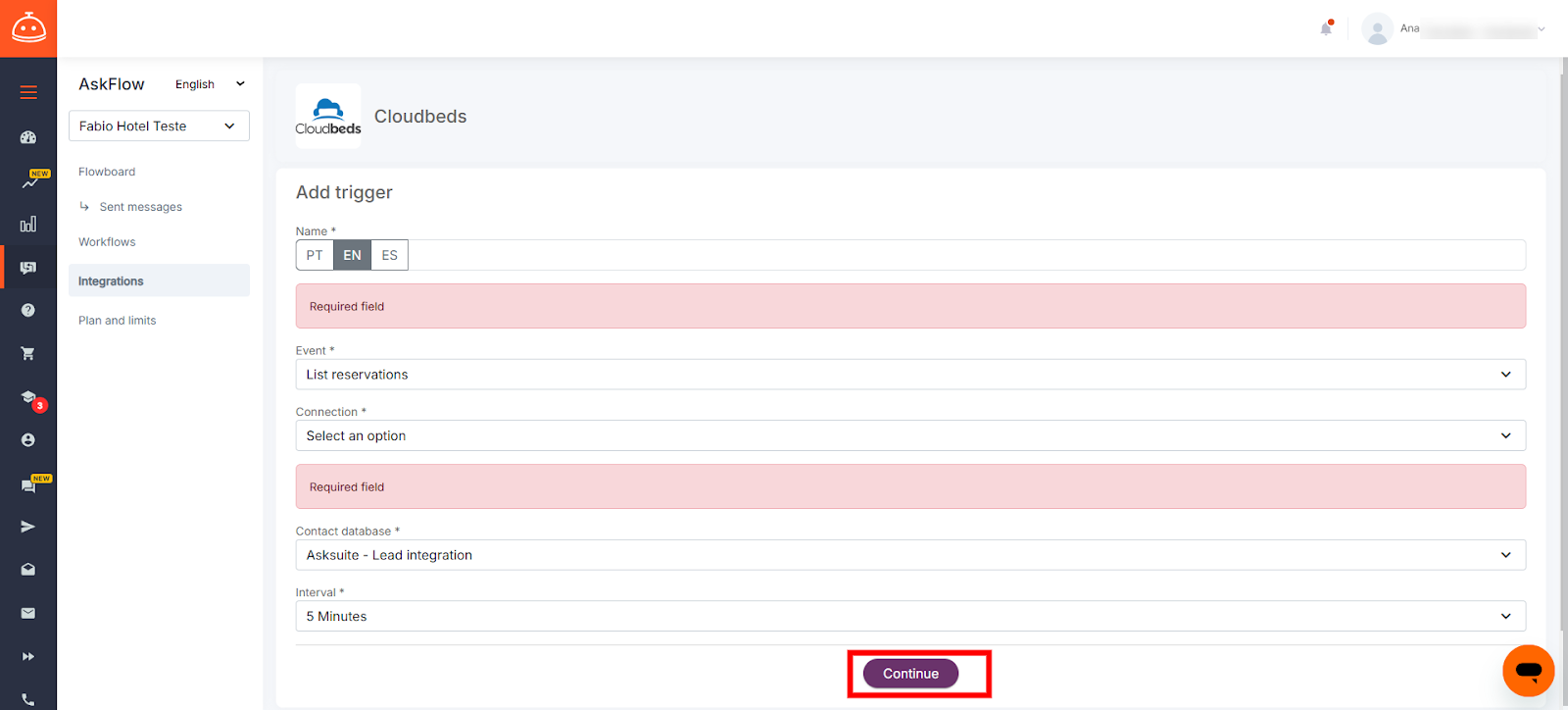Image resolution: width=1568 pixels, height=710 pixels.
Task: Click the AskFlow title text
Action: coord(112,84)
